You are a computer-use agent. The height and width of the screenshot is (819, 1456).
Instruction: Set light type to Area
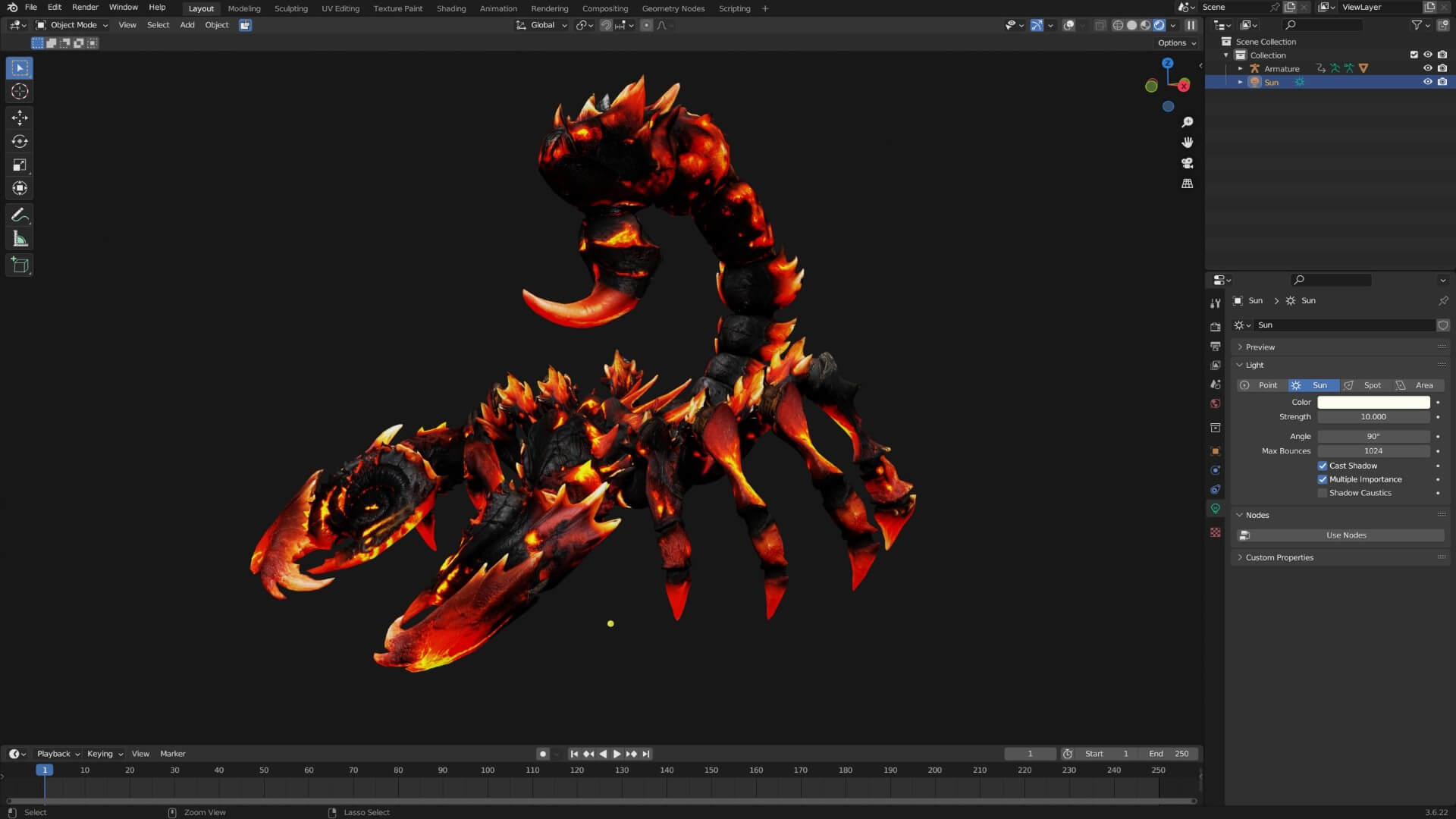click(1418, 386)
